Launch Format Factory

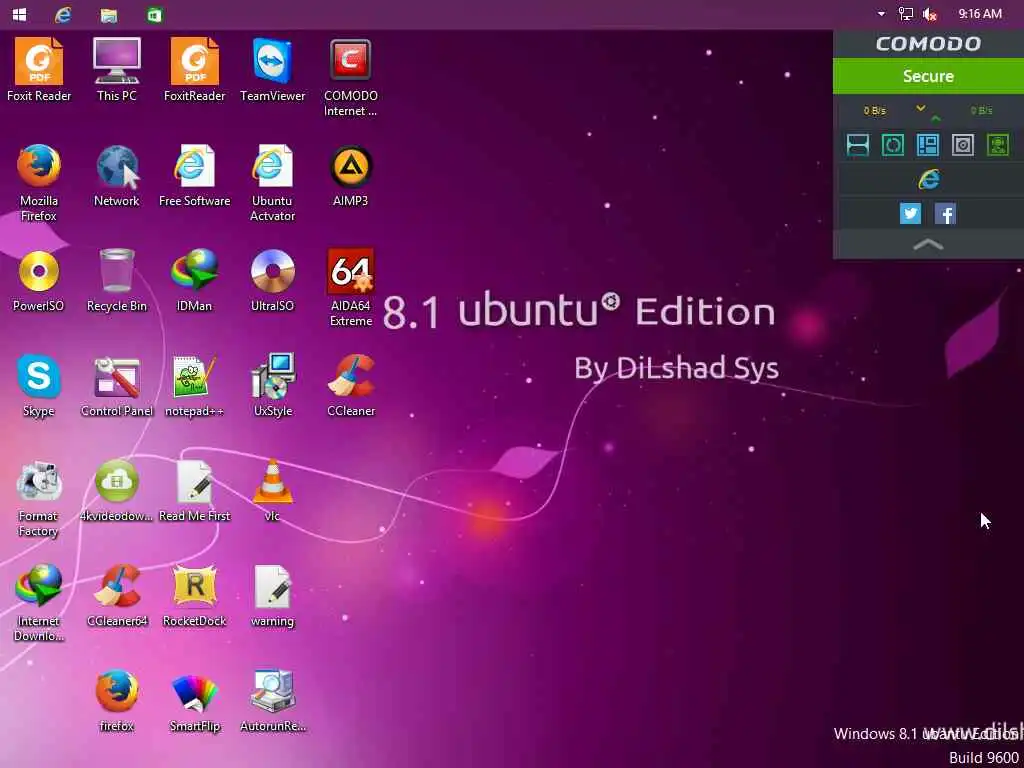(39, 499)
